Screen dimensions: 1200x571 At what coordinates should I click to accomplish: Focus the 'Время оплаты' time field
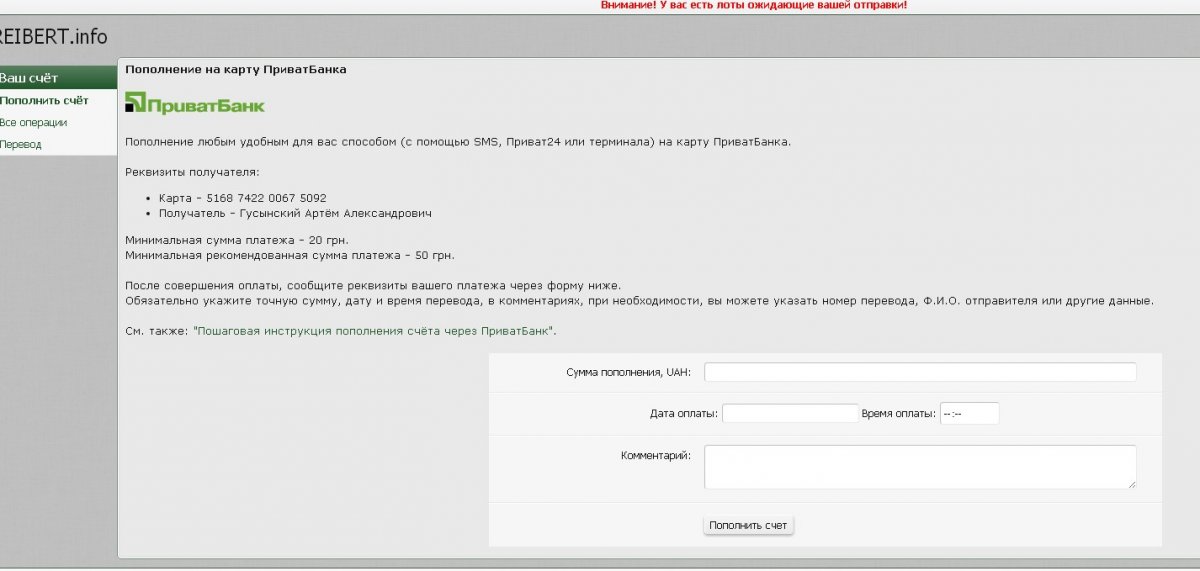coord(969,413)
